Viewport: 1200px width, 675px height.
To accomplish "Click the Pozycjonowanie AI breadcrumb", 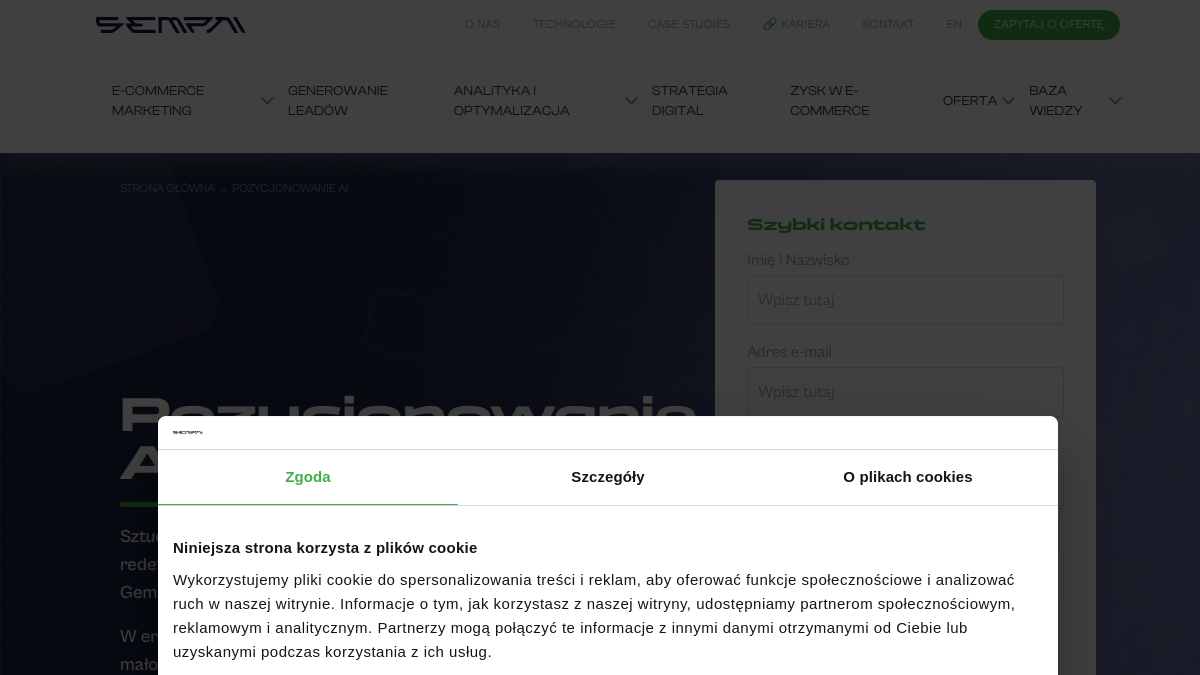I will click(x=290, y=188).
